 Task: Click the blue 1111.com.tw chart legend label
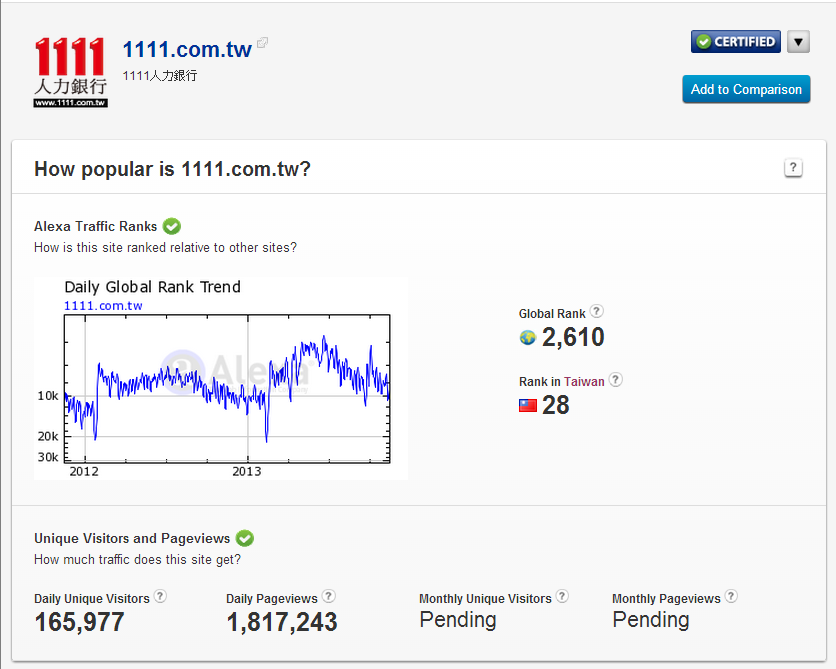pos(103,306)
